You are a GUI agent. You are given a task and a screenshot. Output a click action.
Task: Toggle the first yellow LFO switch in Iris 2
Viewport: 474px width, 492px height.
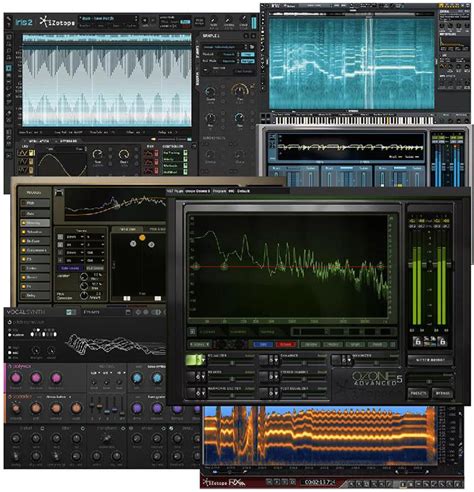coord(31,153)
